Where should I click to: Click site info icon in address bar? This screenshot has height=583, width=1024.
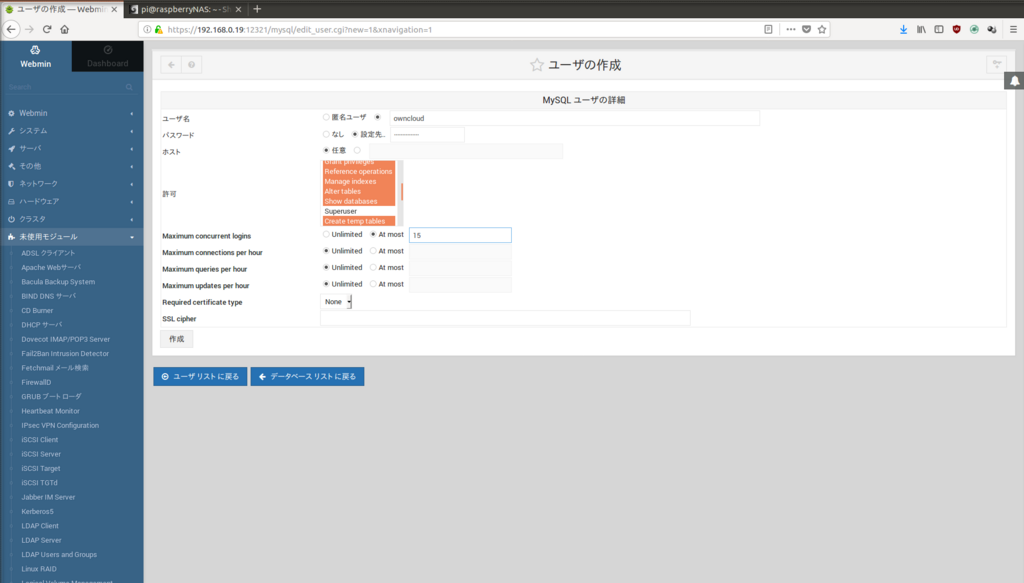[x=147, y=29]
